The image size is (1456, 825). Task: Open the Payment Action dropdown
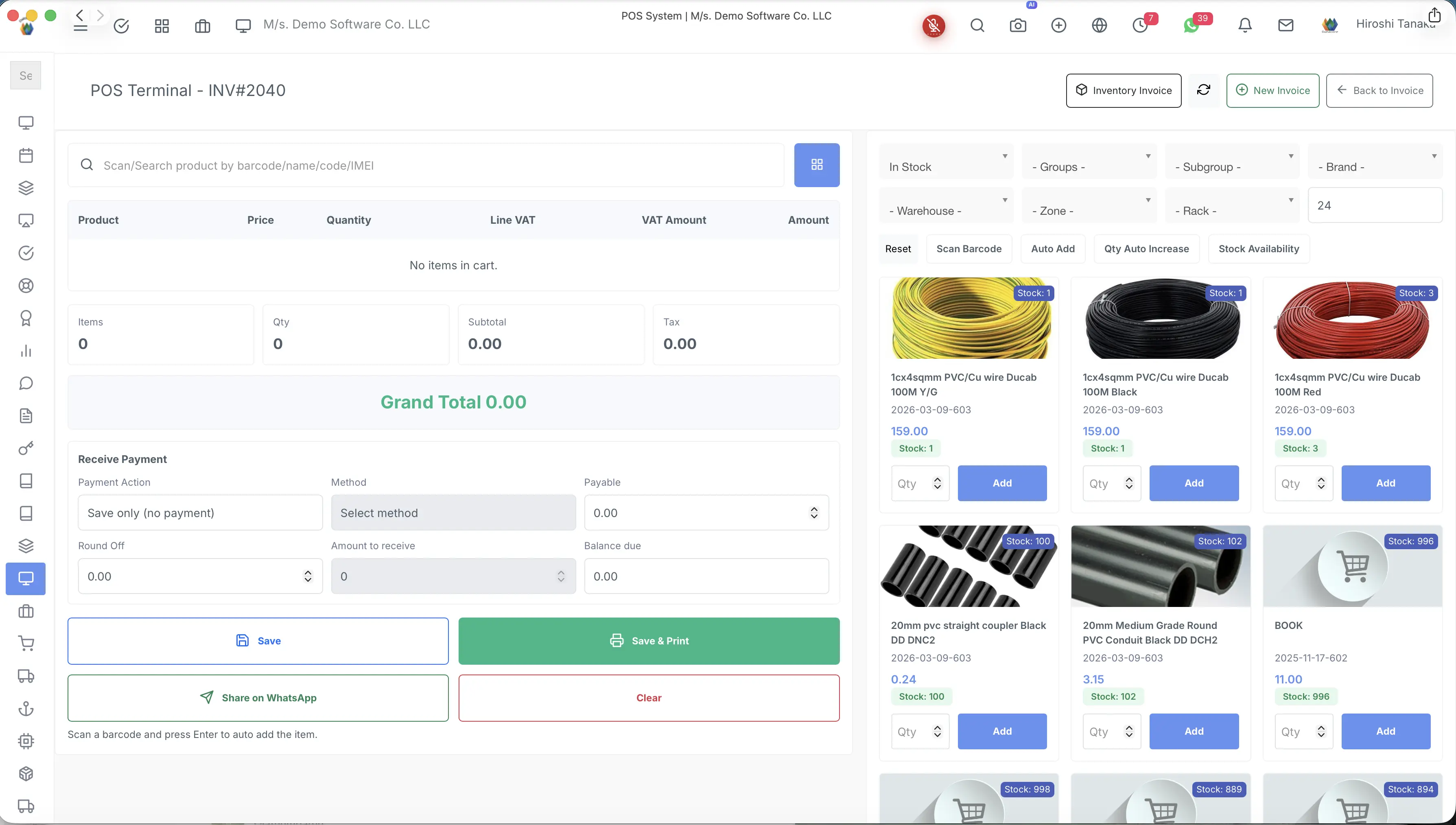[x=201, y=513]
